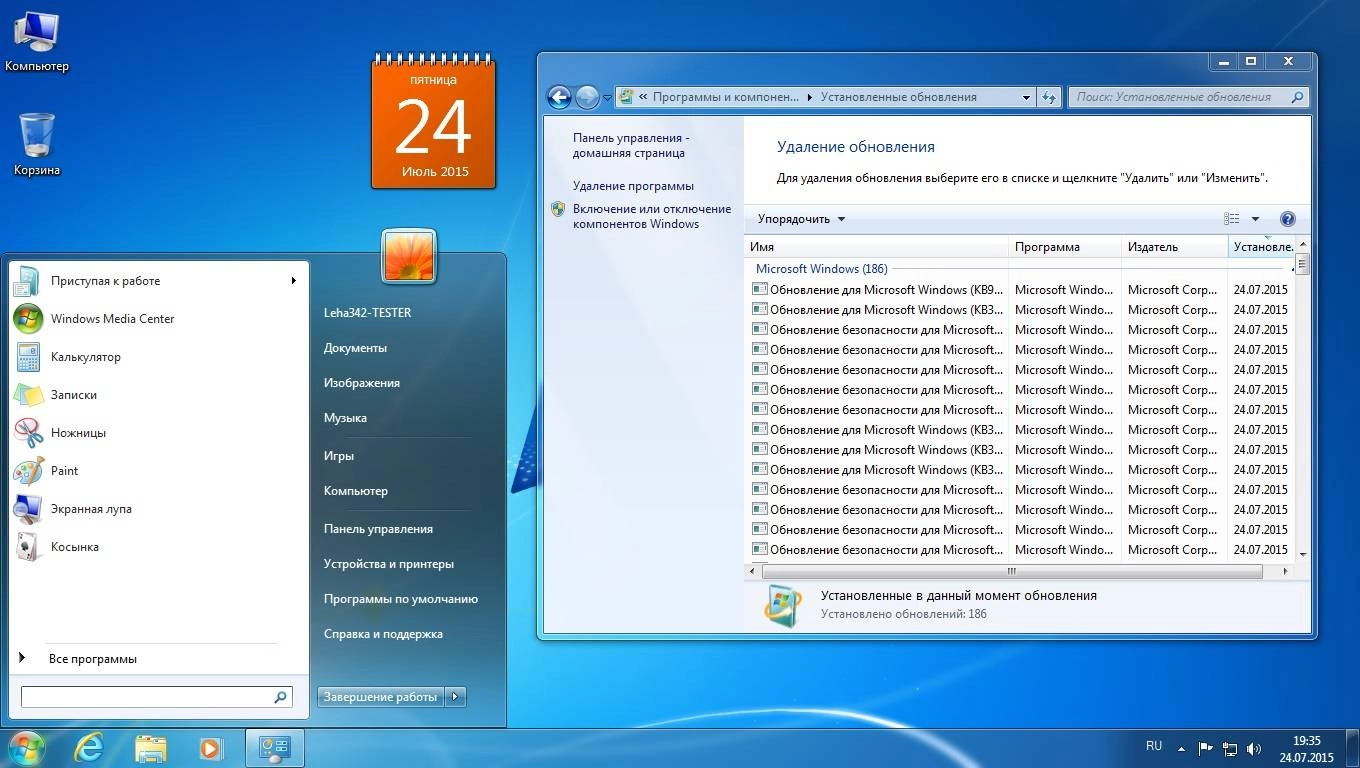Click the vertical scrollbar down arrow
Screen dimensions: 1360x768
coord(1303,554)
